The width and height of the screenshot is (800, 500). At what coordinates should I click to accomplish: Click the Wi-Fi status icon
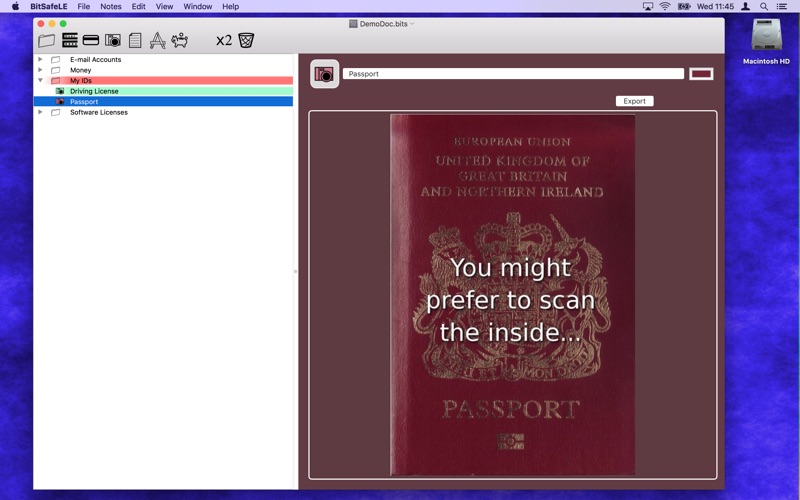tap(665, 7)
